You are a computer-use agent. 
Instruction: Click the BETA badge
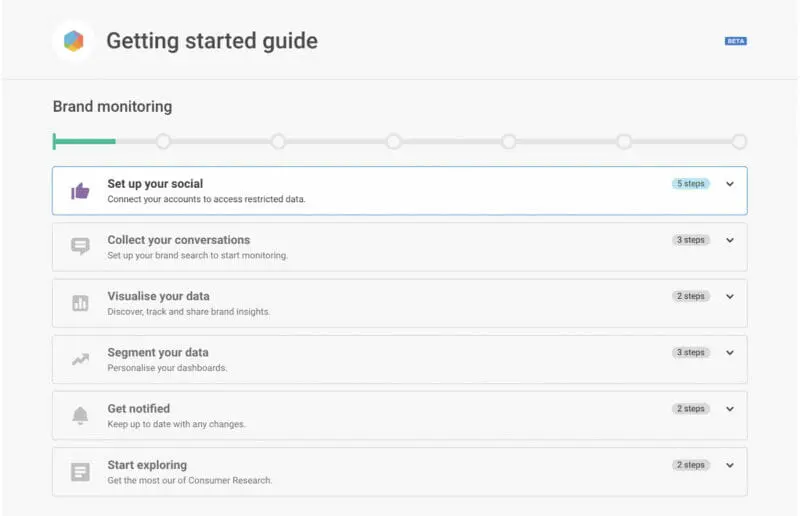click(736, 41)
